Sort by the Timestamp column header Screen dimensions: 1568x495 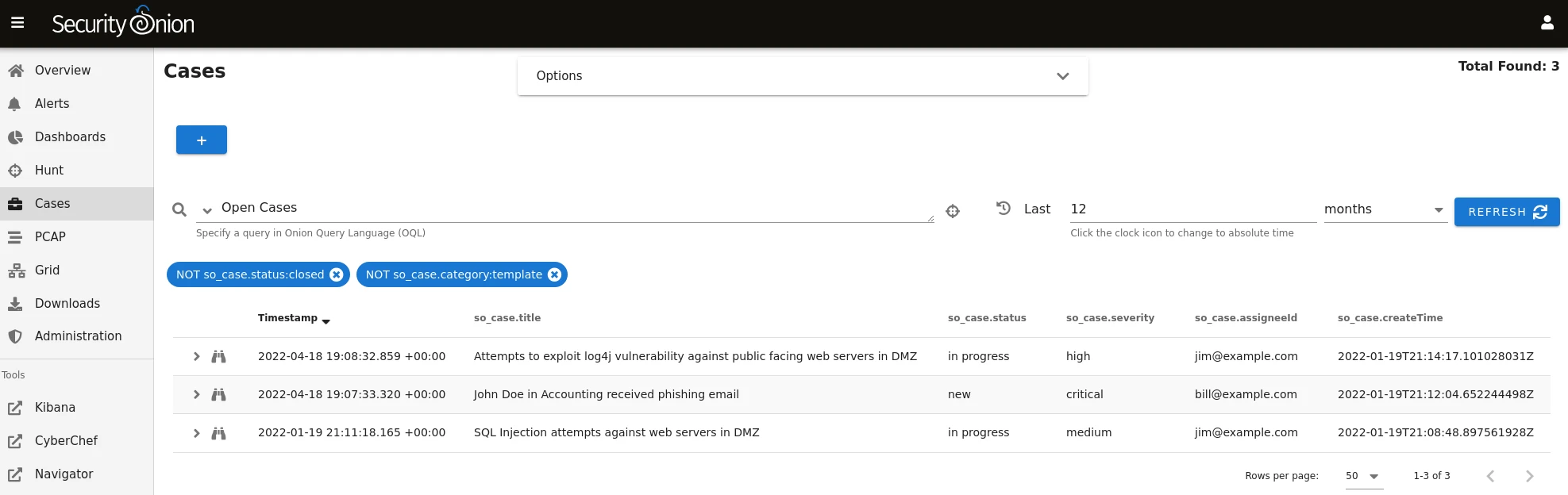coord(287,318)
